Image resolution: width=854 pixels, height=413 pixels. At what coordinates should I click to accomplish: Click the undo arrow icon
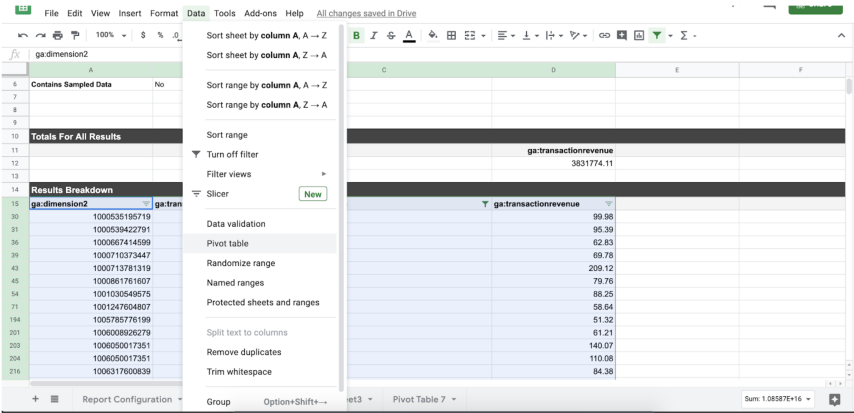click(22, 35)
